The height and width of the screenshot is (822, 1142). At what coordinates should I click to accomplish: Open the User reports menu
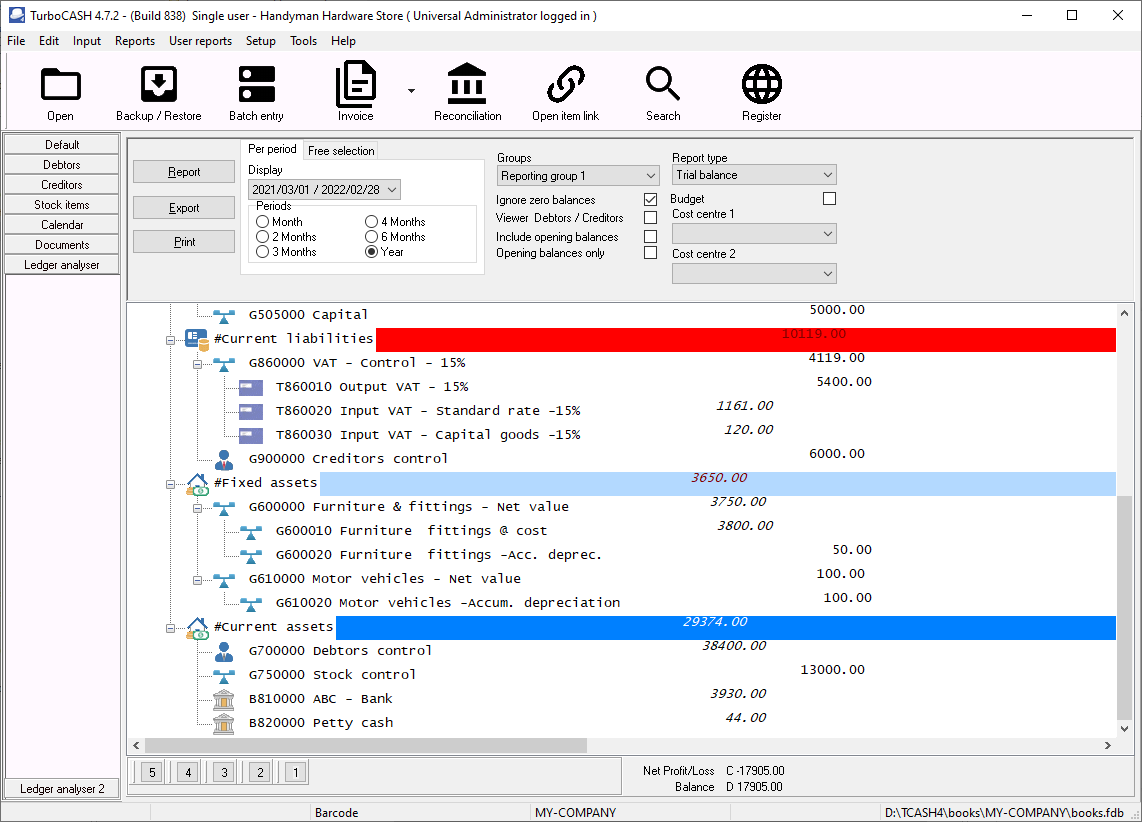click(x=200, y=41)
